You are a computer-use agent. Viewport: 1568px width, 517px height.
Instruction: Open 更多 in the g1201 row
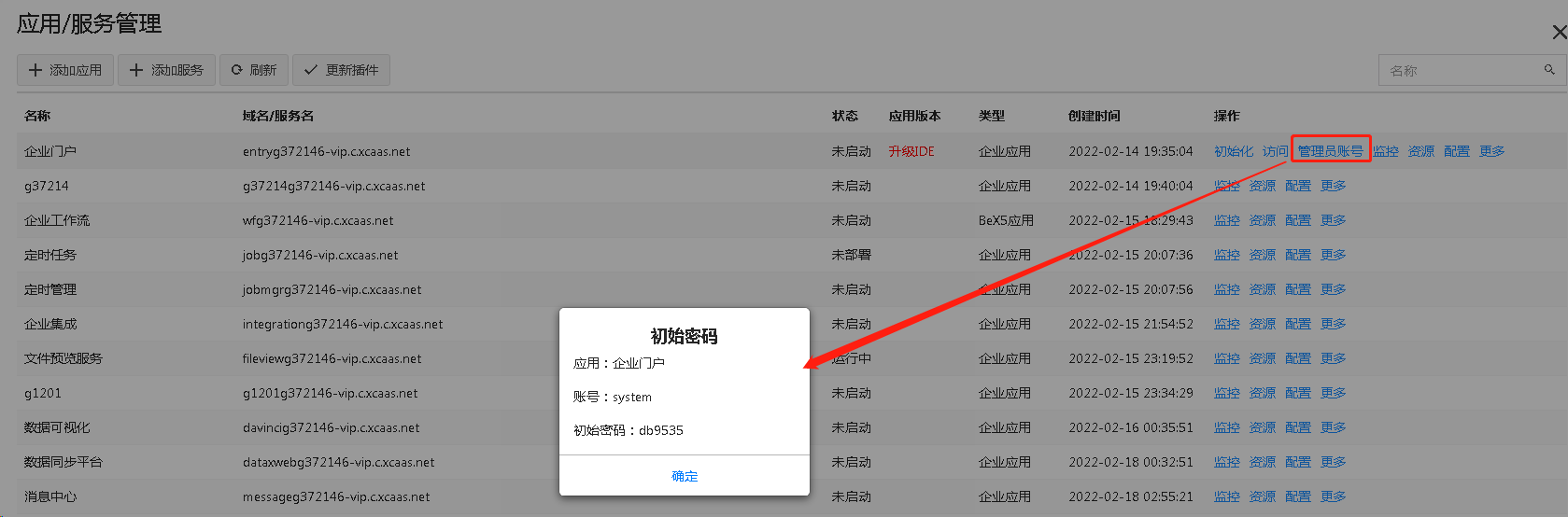[x=1334, y=393]
